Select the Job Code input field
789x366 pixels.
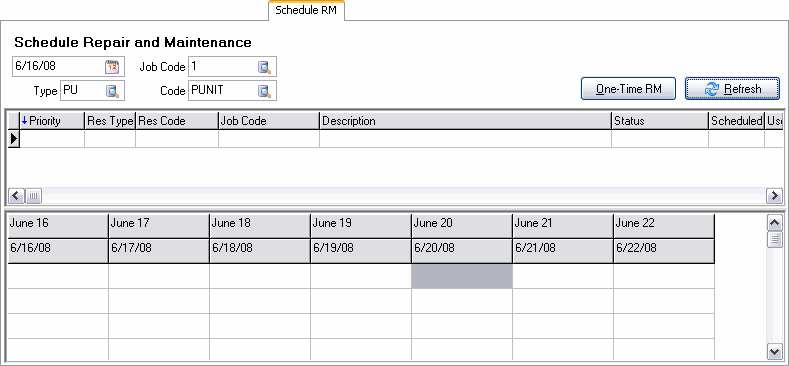223,66
